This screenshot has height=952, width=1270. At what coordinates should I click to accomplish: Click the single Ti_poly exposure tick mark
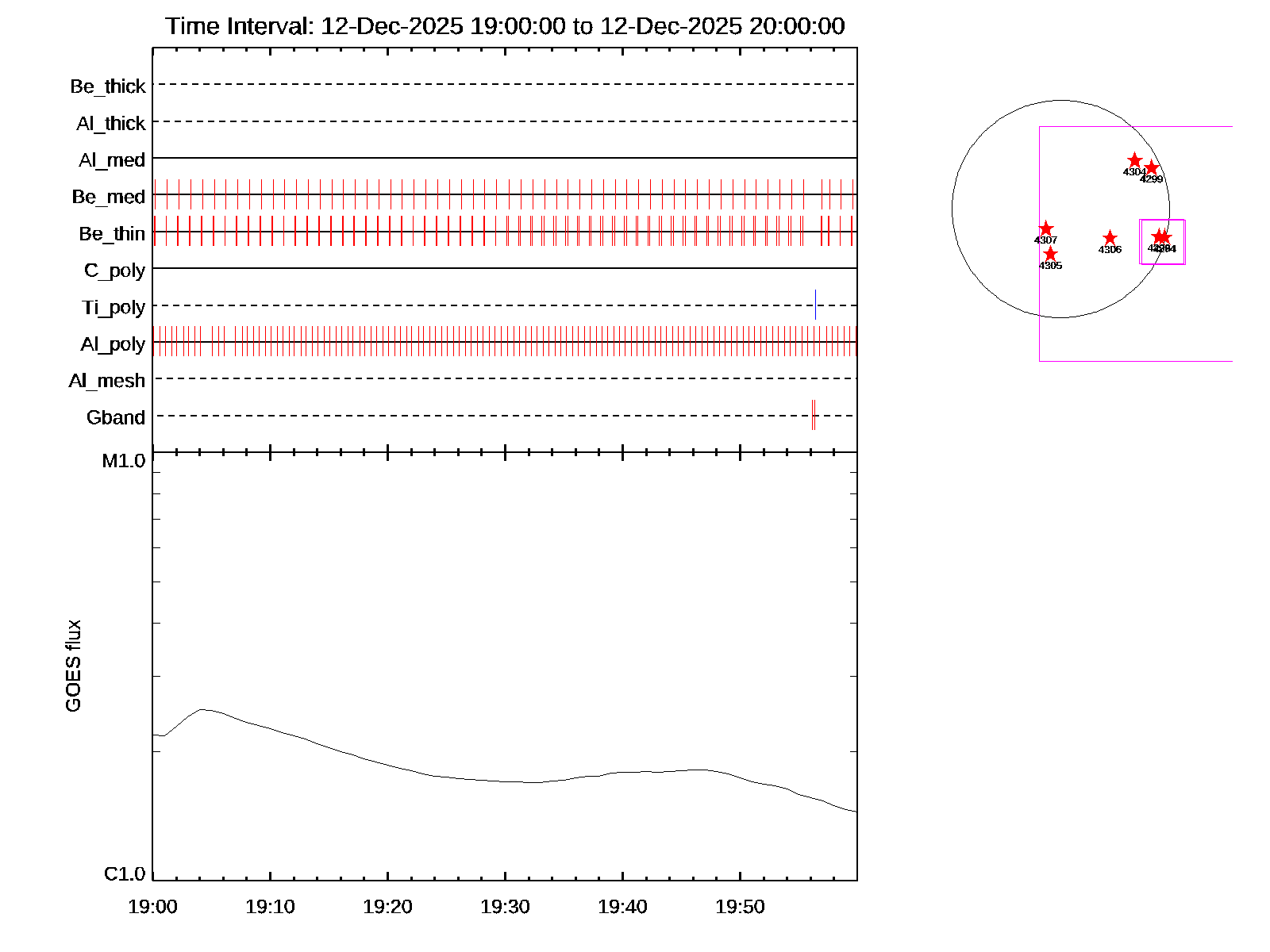tap(815, 305)
